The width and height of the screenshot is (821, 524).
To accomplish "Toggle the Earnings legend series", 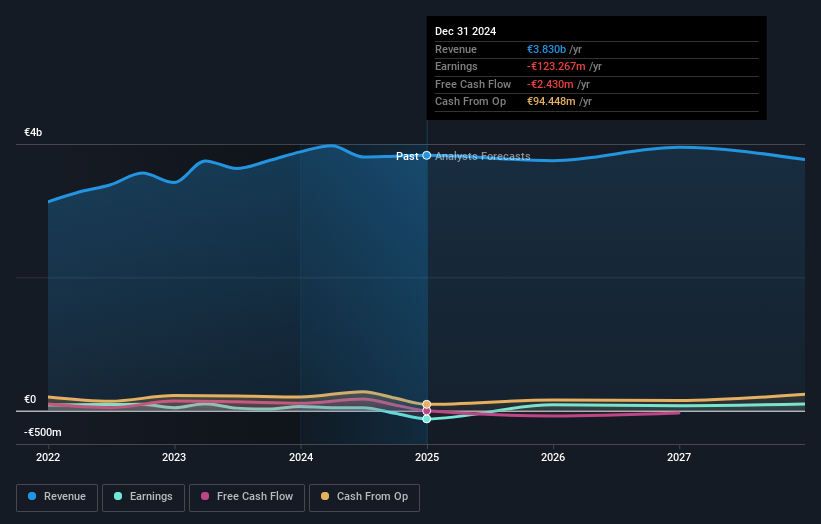I will tap(143, 497).
